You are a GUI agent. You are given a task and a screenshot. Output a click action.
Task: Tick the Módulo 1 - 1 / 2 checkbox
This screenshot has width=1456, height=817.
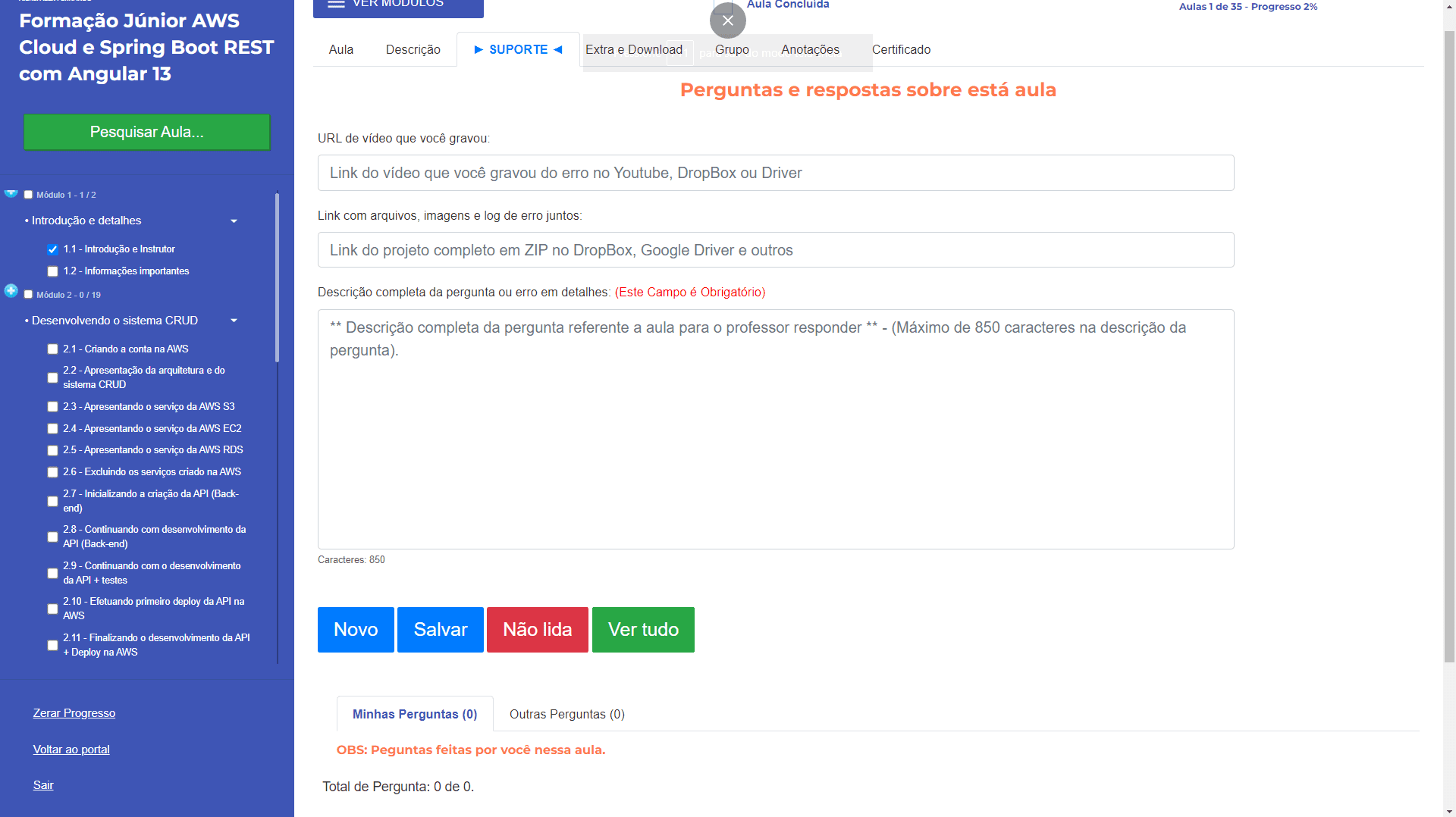[x=28, y=195]
